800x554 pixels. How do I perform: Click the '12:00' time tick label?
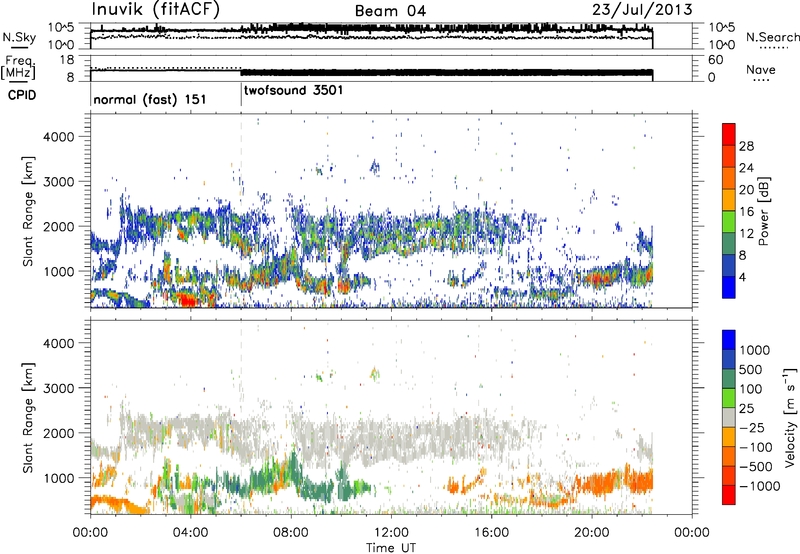coord(391,533)
